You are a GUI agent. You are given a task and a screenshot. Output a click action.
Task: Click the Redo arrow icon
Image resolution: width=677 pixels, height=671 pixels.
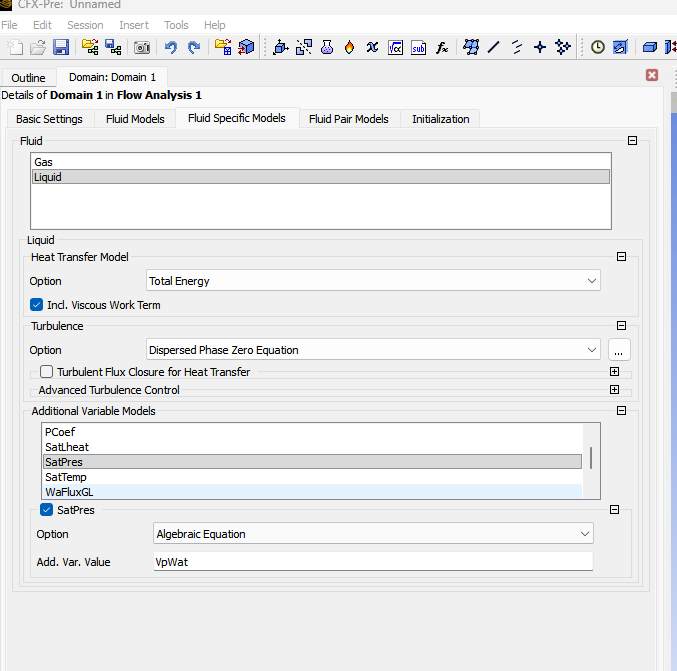[193, 47]
